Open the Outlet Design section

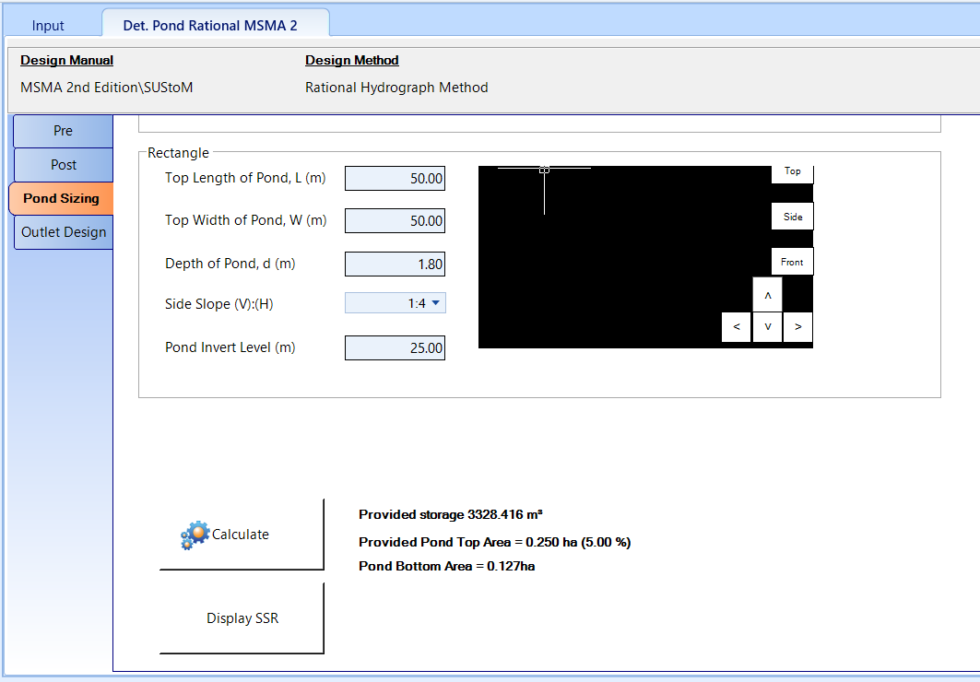[x=63, y=232]
